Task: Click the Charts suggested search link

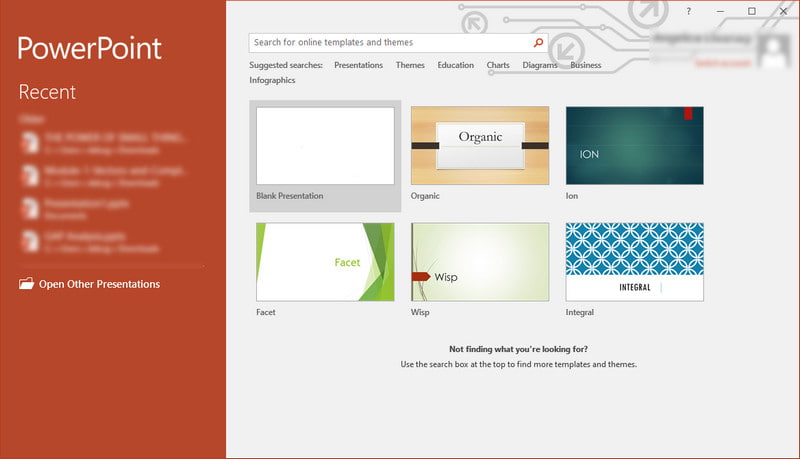Action: (498, 65)
